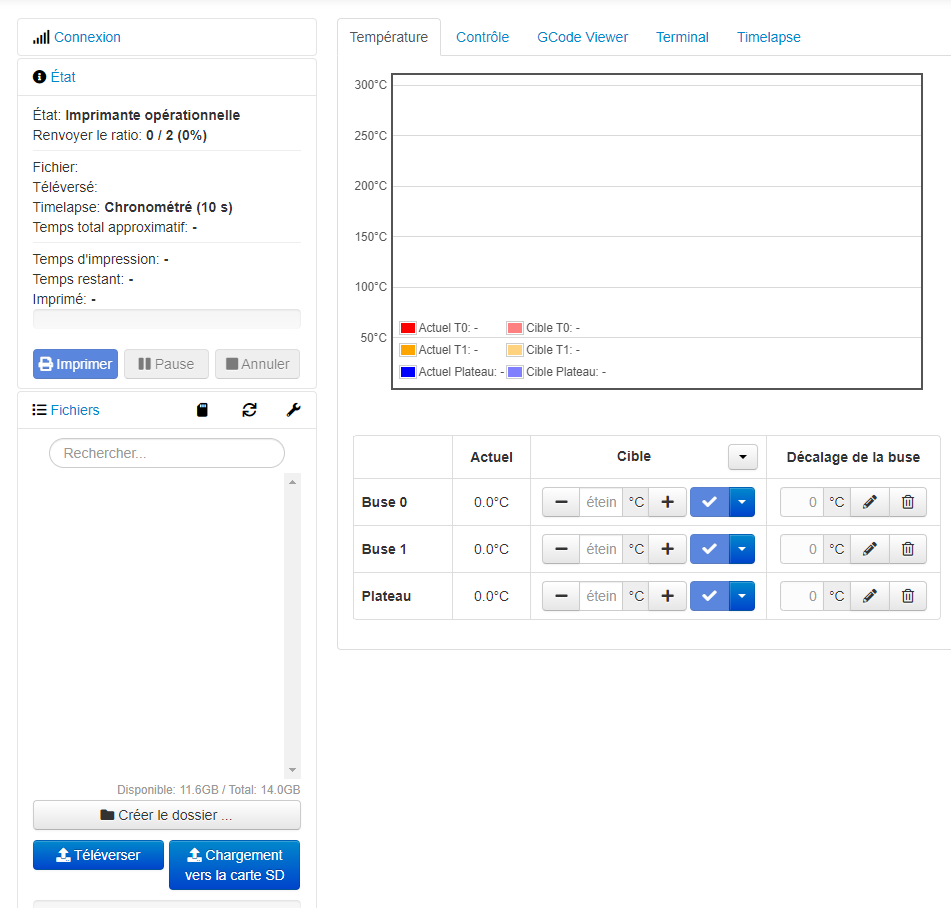Screen dimensions: 951x908
Task: Toggle Actuel Plateau blue legend swatch
Action: [408, 372]
